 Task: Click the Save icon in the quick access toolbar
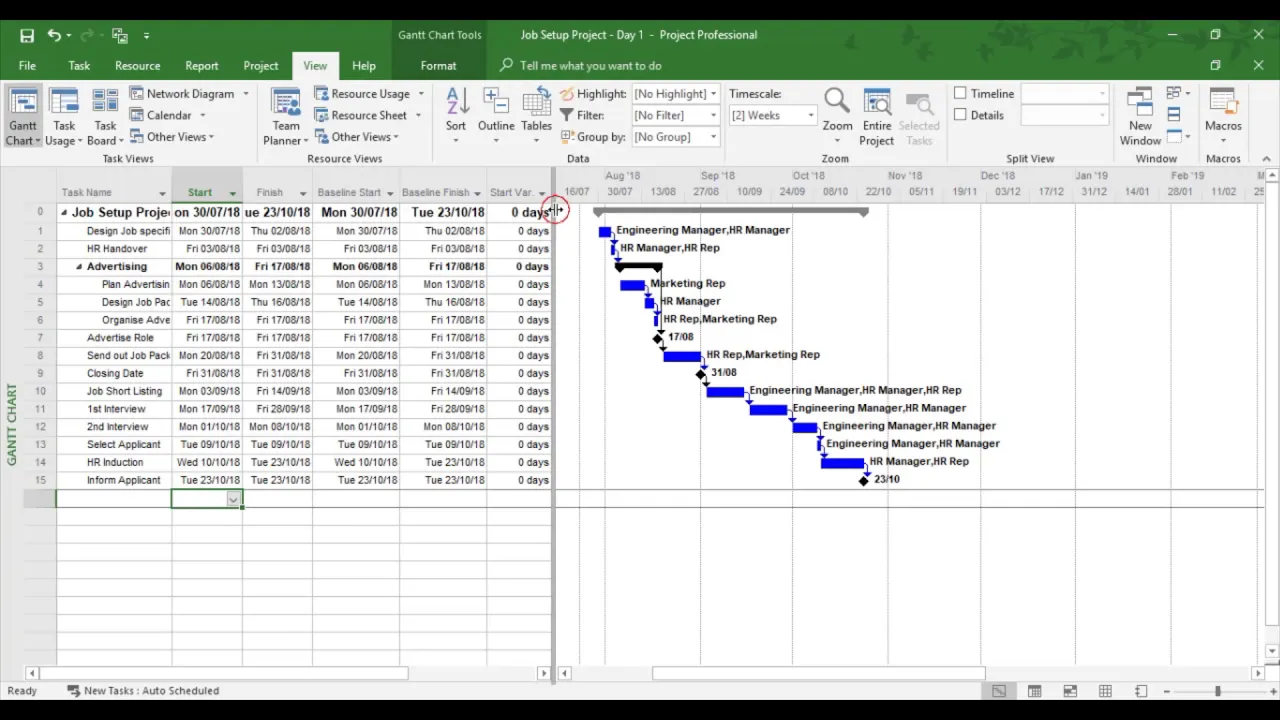[27, 35]
